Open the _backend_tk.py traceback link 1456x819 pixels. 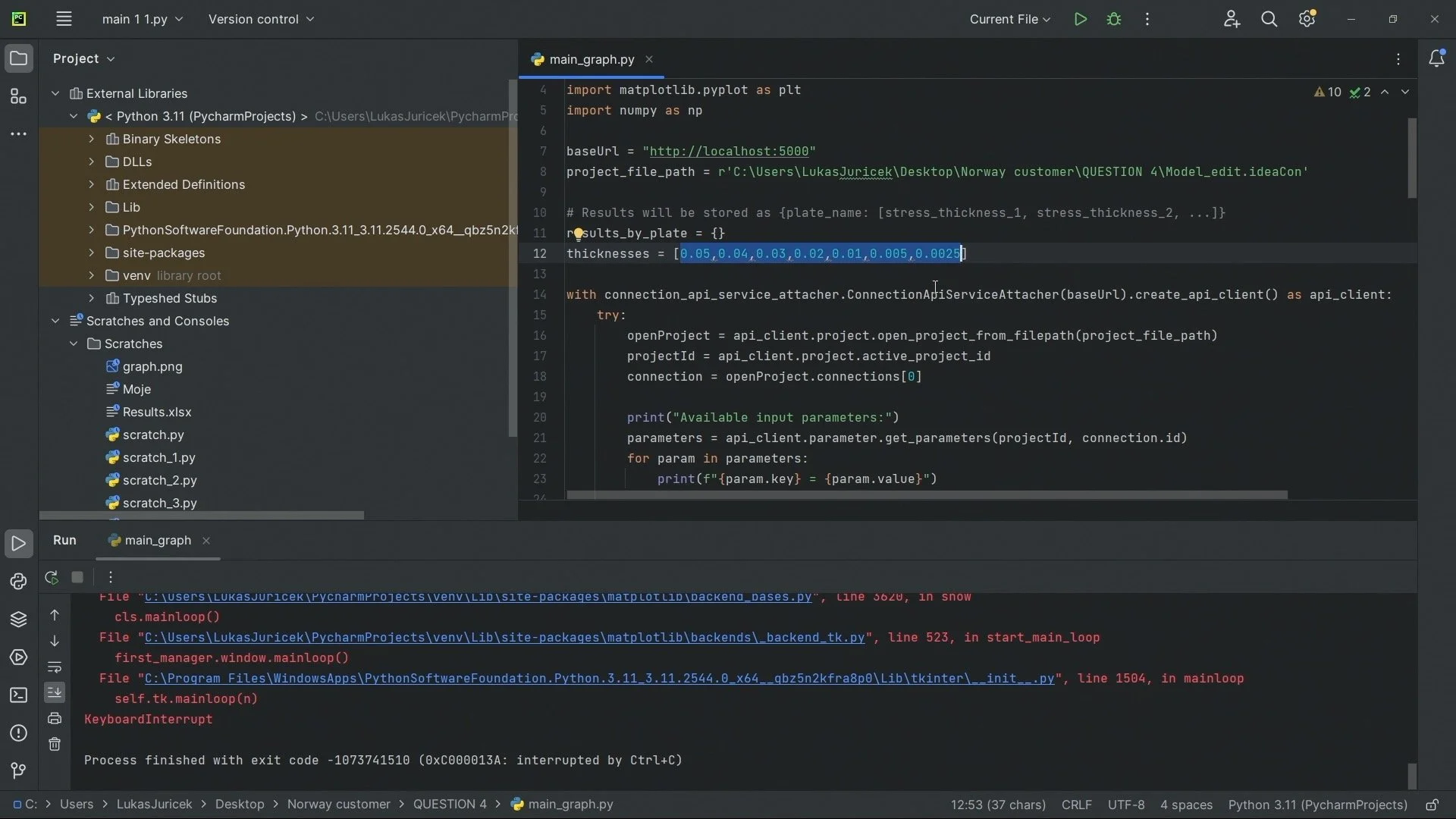click(504, 638)
